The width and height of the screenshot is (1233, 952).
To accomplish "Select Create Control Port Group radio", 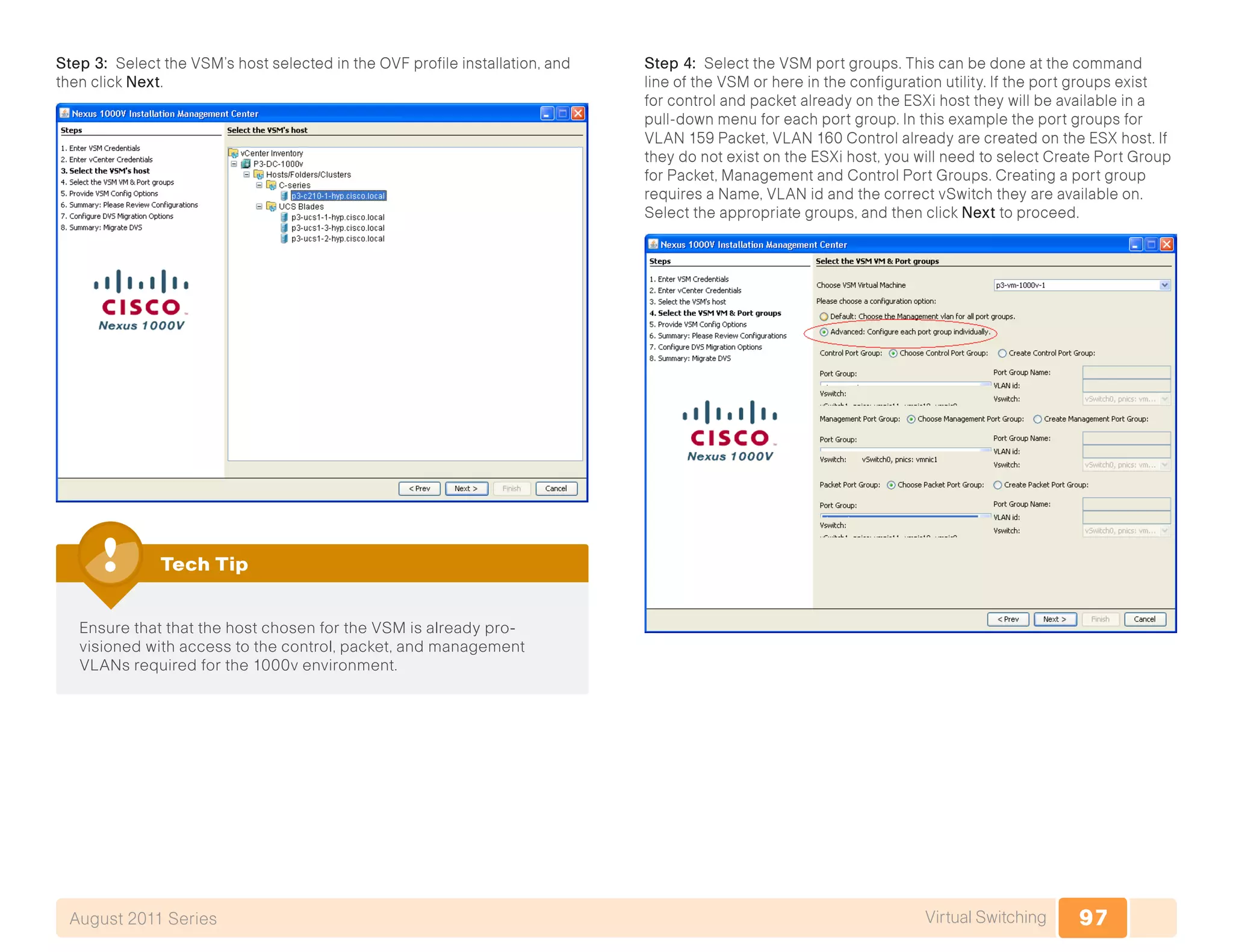I will (1002, 354).
